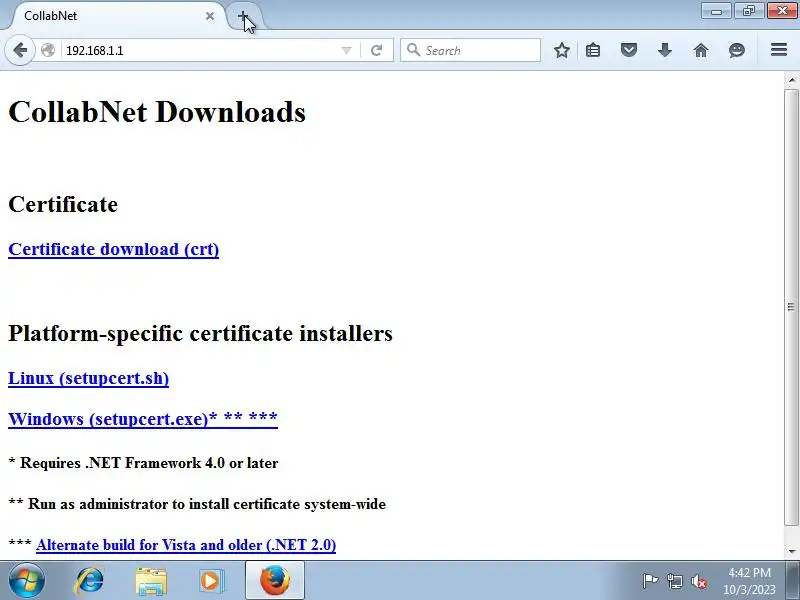Click the muted volume tray icon
800x600 pixels.
(699, 581)
